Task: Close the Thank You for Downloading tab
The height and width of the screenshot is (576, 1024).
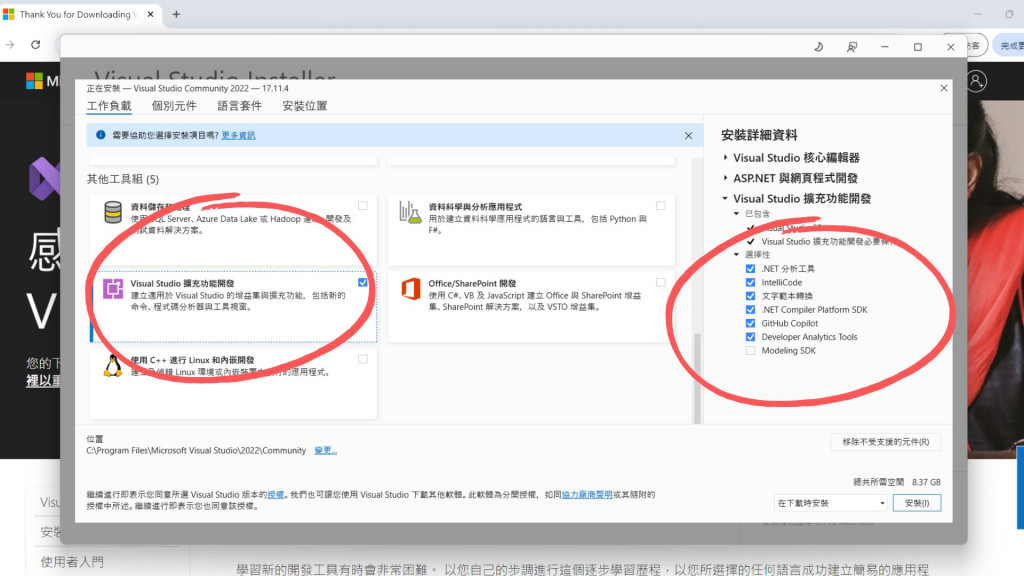Action: click(150, 14)
